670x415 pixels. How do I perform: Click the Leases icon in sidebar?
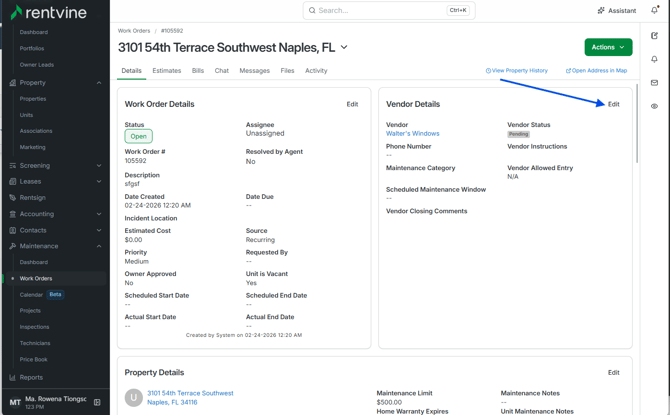click(12, 181)
